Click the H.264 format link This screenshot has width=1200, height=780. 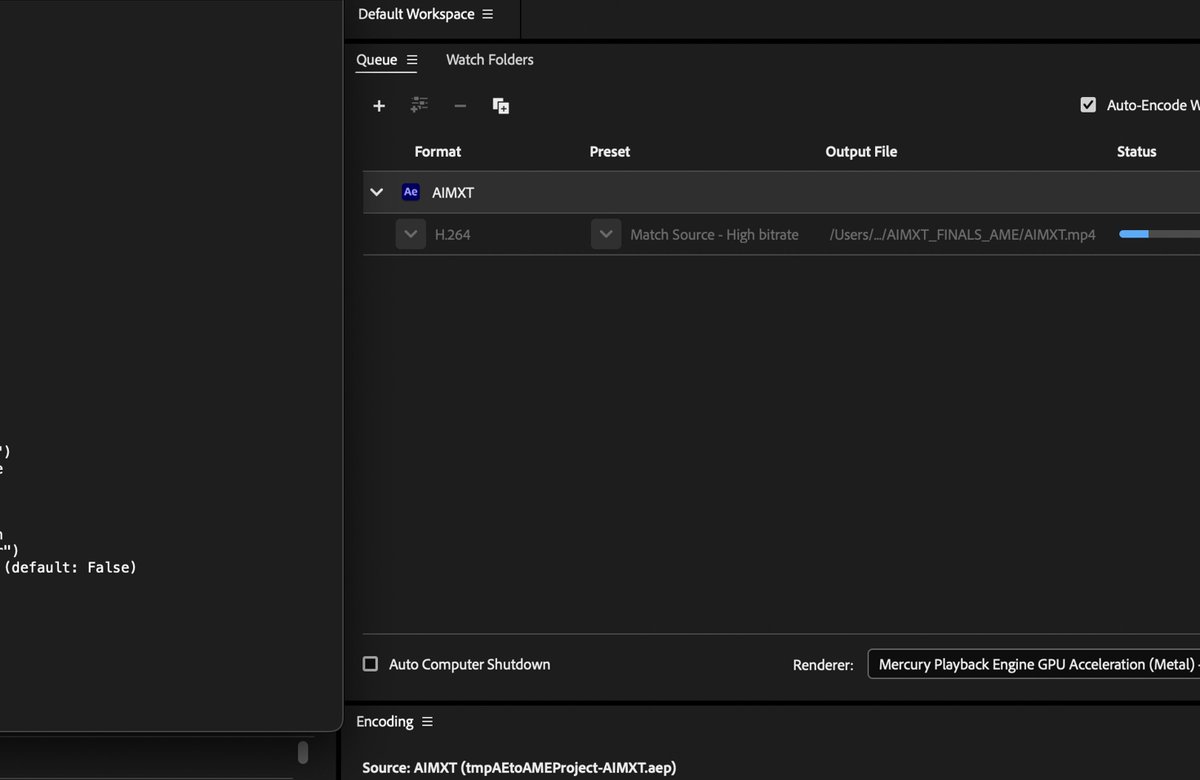[x=453, y=235]
